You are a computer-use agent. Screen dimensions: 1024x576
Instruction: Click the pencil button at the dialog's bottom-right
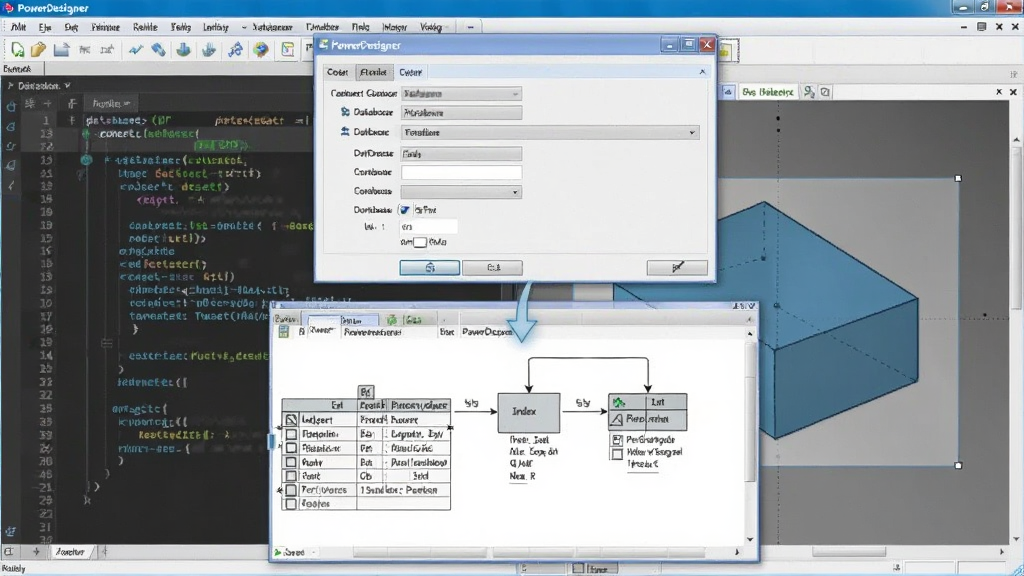pyautogui.click(x=677, y=267)
